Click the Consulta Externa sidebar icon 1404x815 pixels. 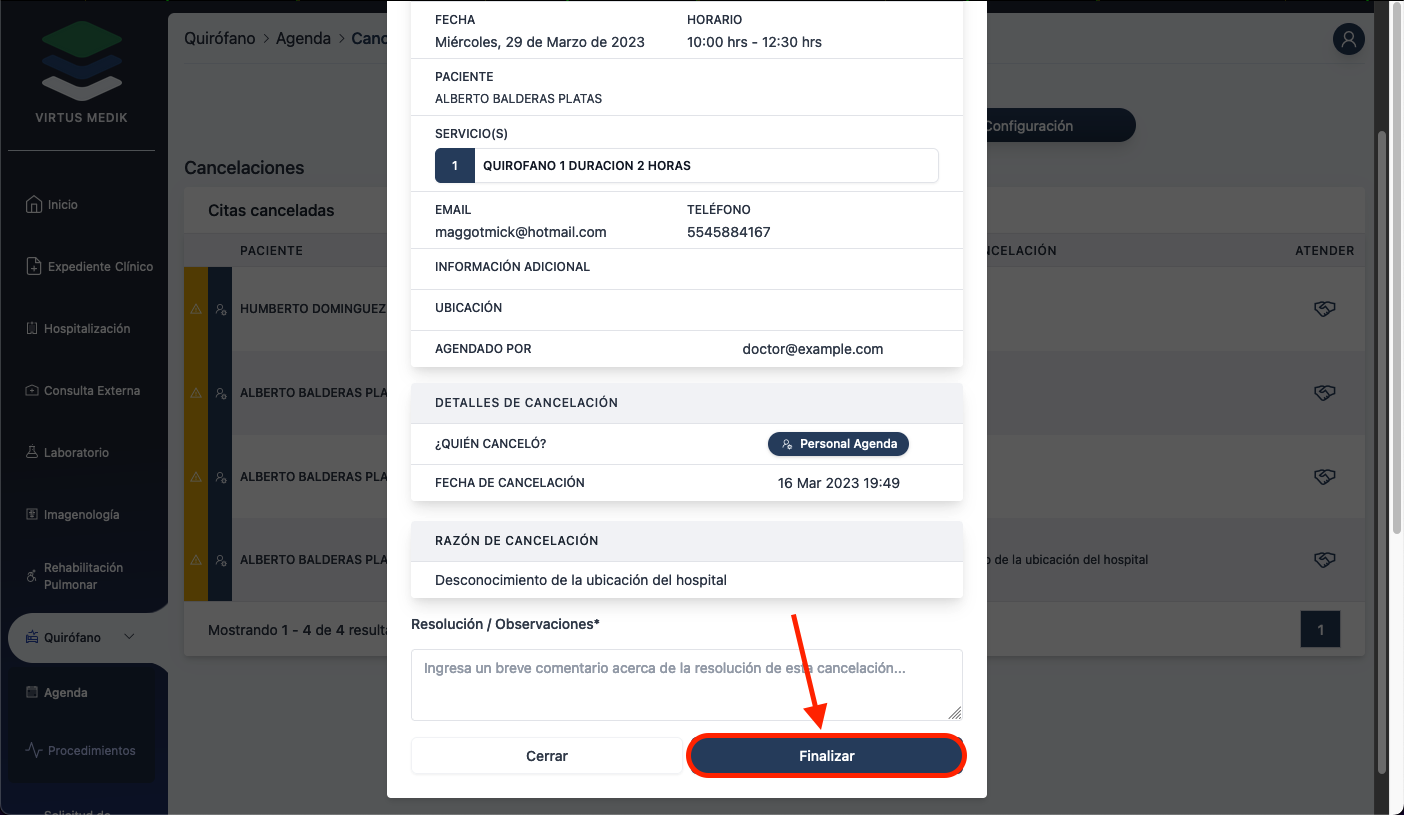[32, 391]
